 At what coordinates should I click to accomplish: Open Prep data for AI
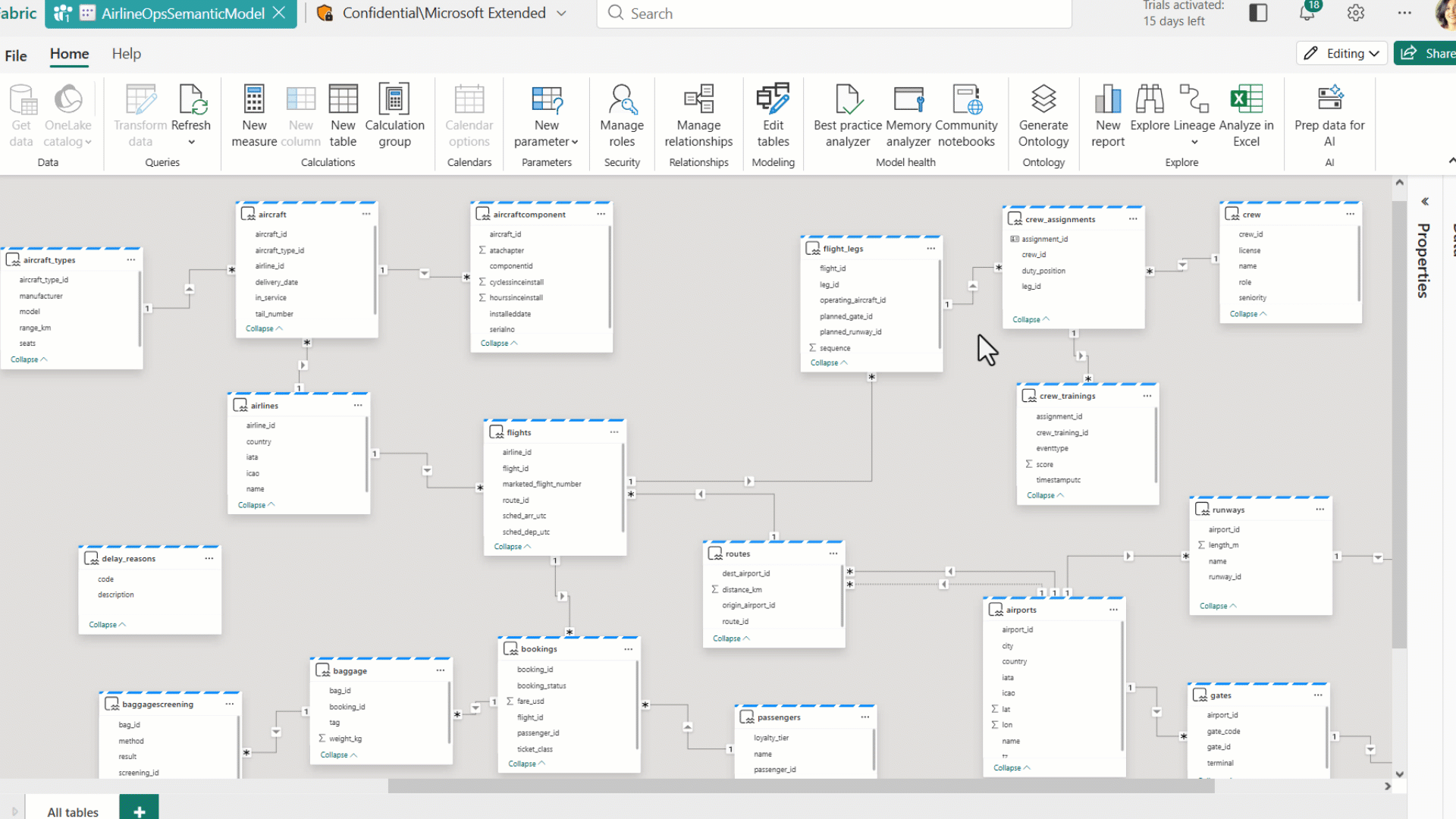coord(1329,114)
